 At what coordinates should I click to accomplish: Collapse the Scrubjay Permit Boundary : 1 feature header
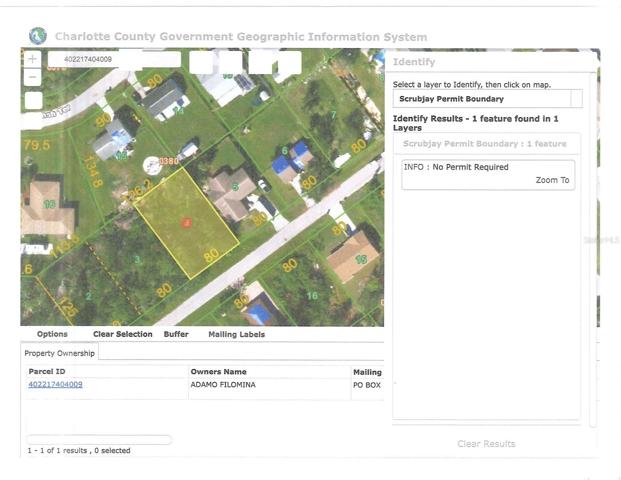pyautogui.click(x=487, y=144)
